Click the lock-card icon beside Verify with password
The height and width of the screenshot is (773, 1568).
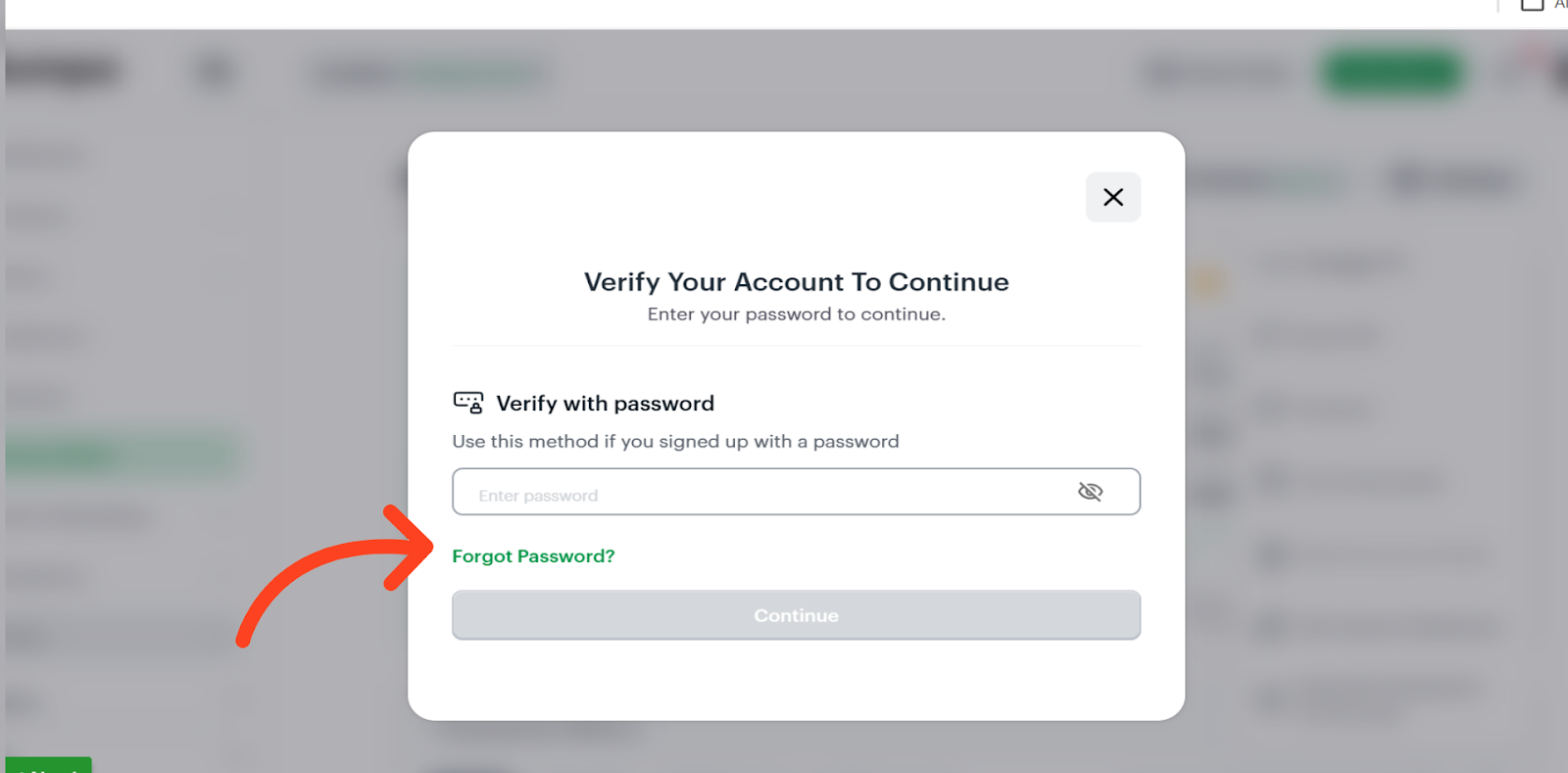(467, 402)
